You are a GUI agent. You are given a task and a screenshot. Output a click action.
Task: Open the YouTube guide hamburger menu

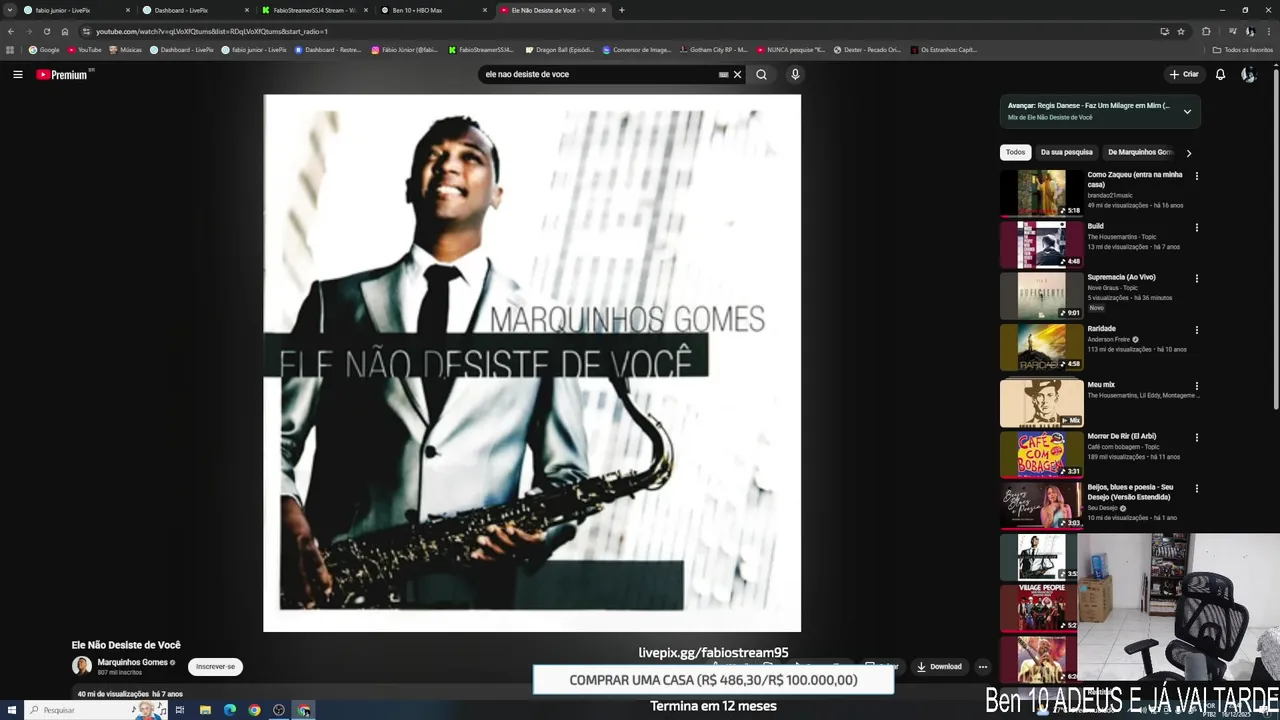[17, 74]
